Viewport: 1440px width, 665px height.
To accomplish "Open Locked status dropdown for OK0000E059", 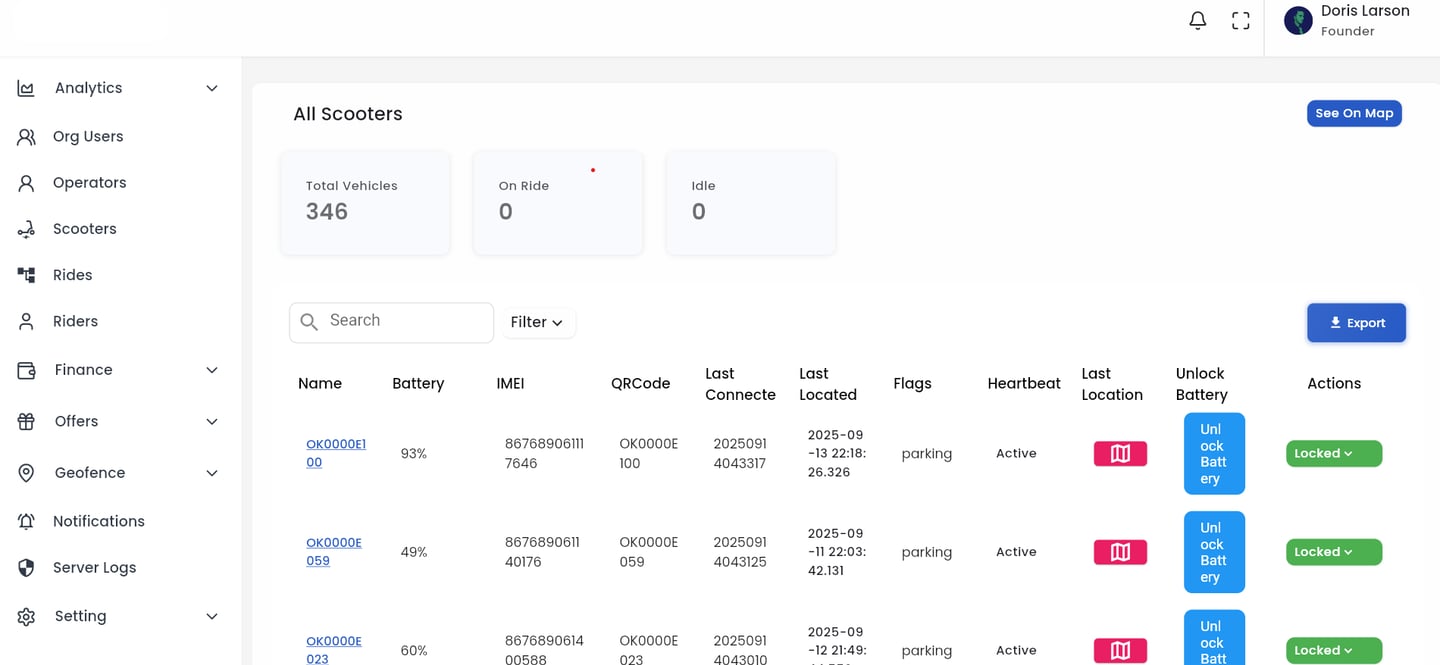I will click(x=1333, y=552).
